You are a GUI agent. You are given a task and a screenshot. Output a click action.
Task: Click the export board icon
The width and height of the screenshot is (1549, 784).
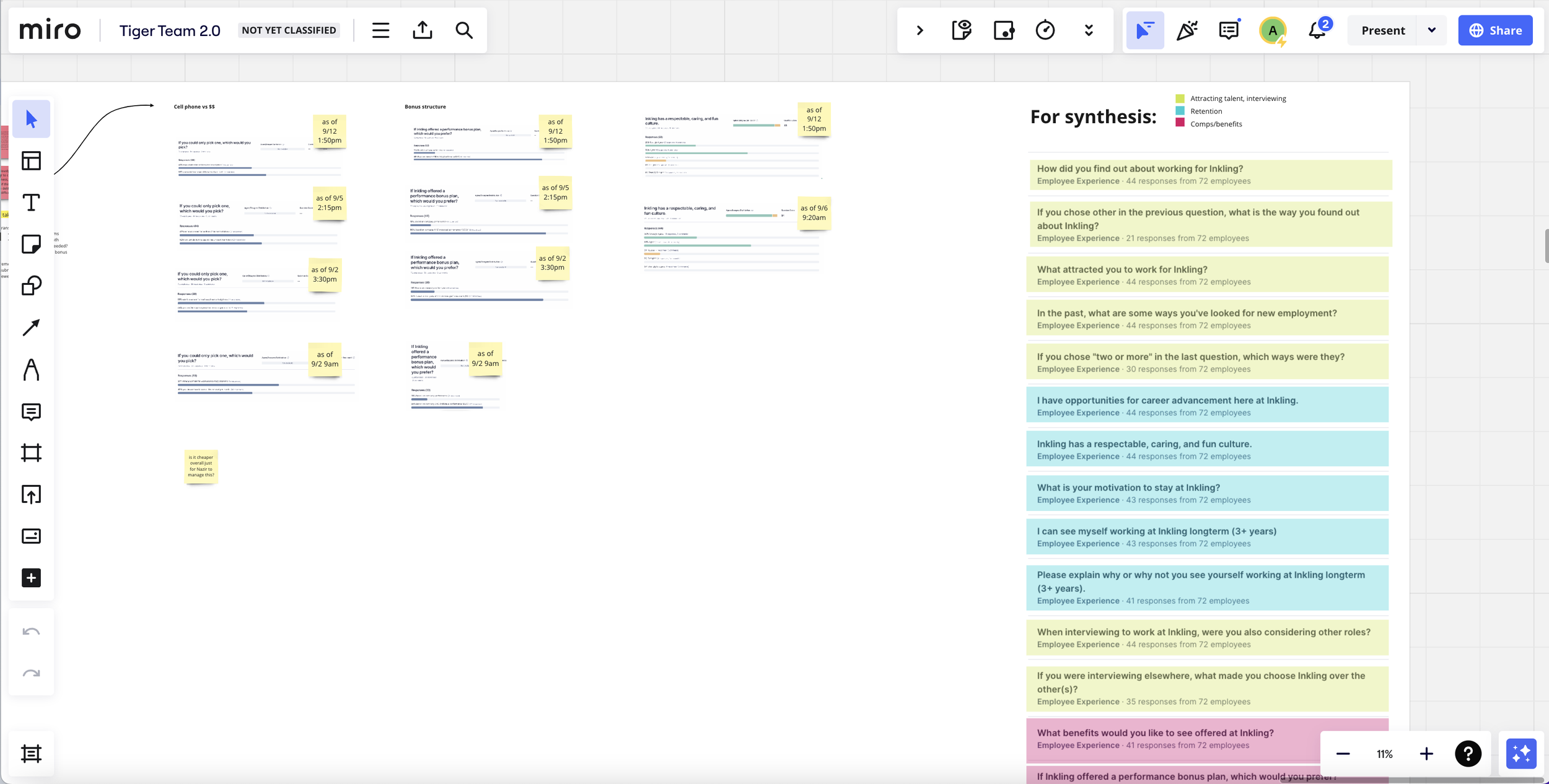coord(423,30)
